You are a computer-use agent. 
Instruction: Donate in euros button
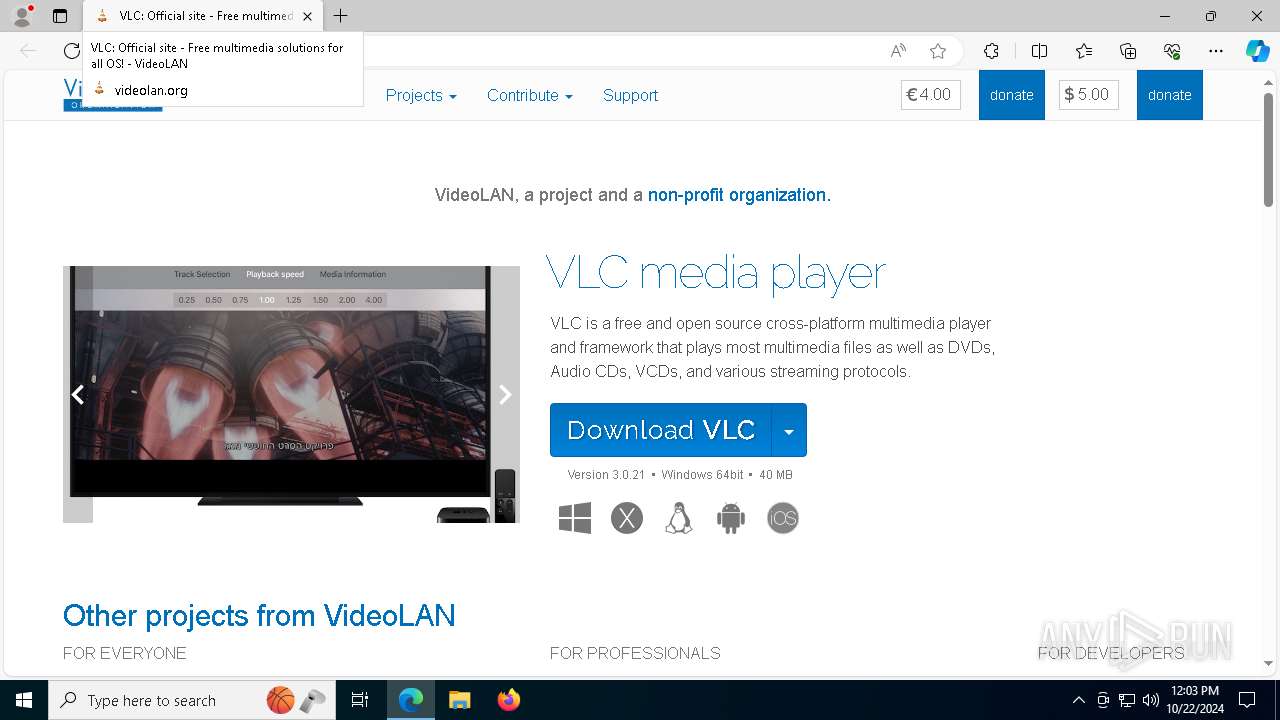tap(1012, 95)
